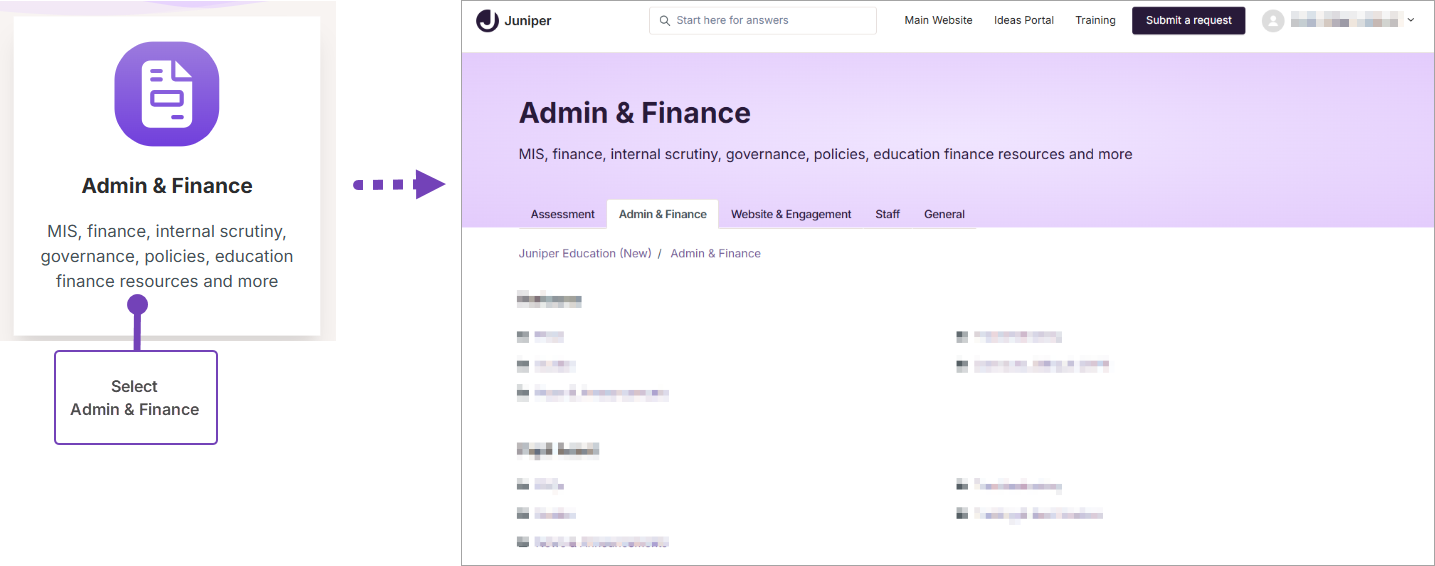Click the user avatar icon in the header
1435x566 pixels.
pyautogui.click(x=1272, y=20)
